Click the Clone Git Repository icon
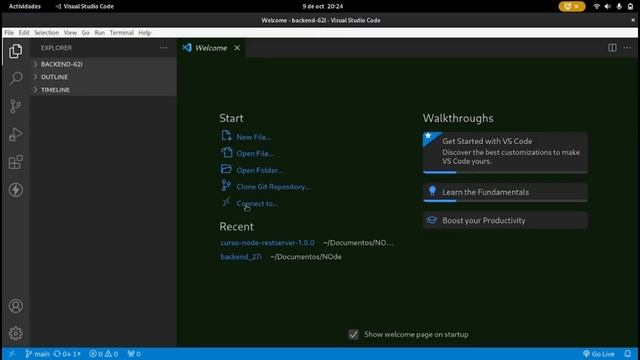640x360 pixels. pos(226,186)
